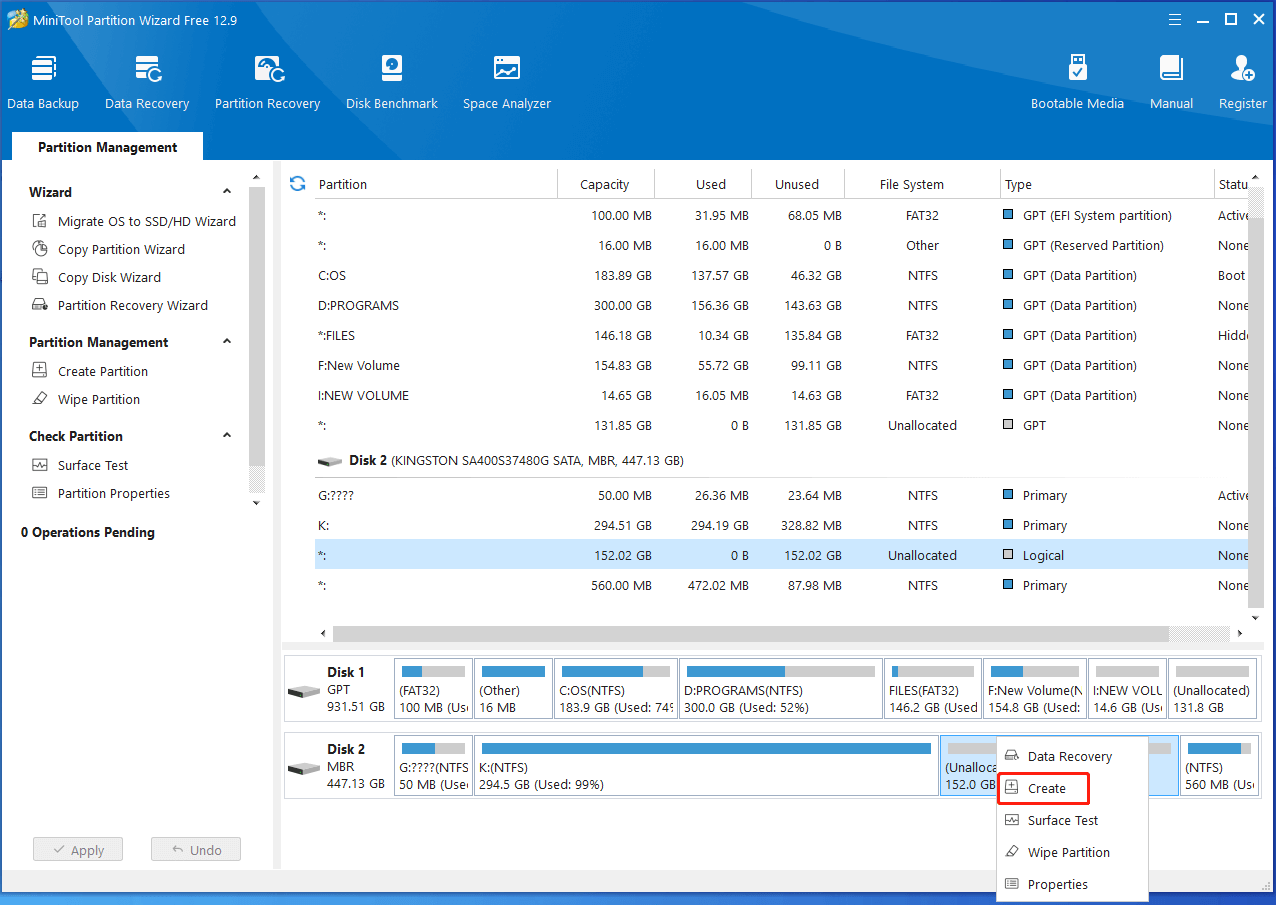Image resolution: width=1276 pixels, height=905 pixels.
Task: Open the Data Backup tool
Action: click(43, 82)
